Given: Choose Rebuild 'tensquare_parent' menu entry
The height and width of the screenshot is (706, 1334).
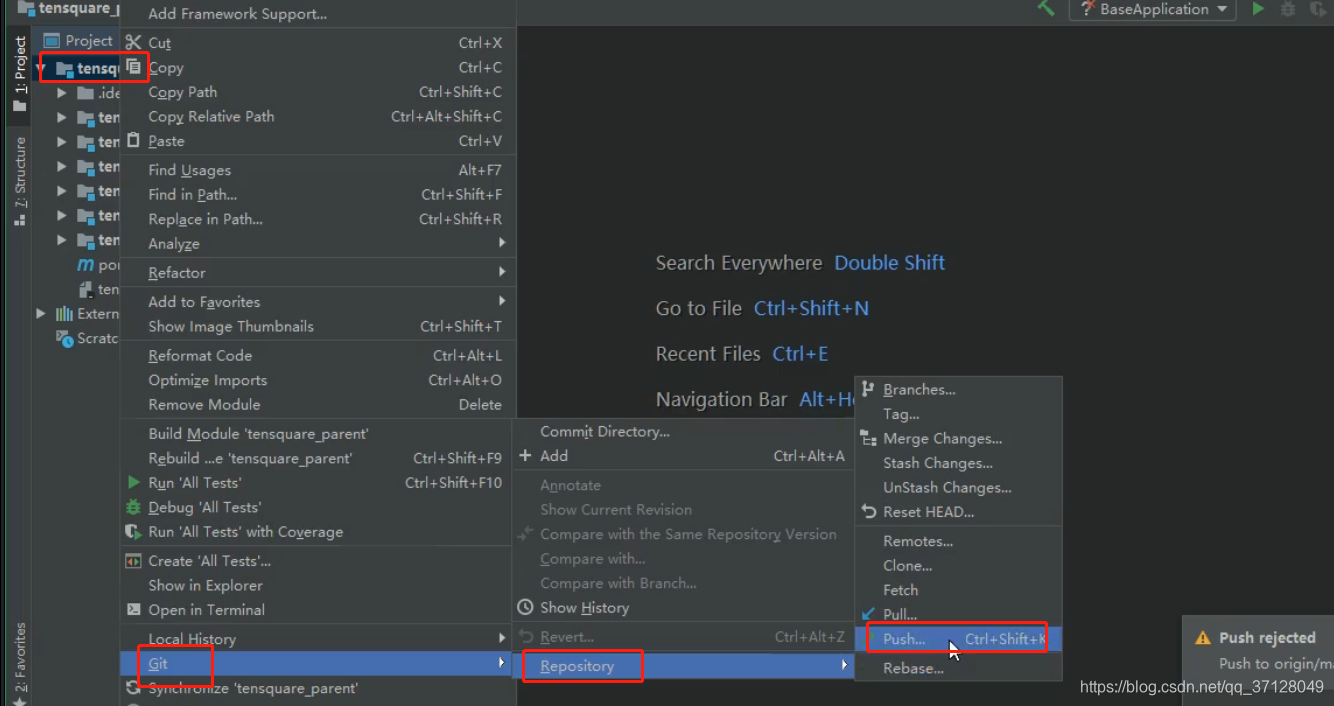Looking at the screenshot, I should coord(317,458).
